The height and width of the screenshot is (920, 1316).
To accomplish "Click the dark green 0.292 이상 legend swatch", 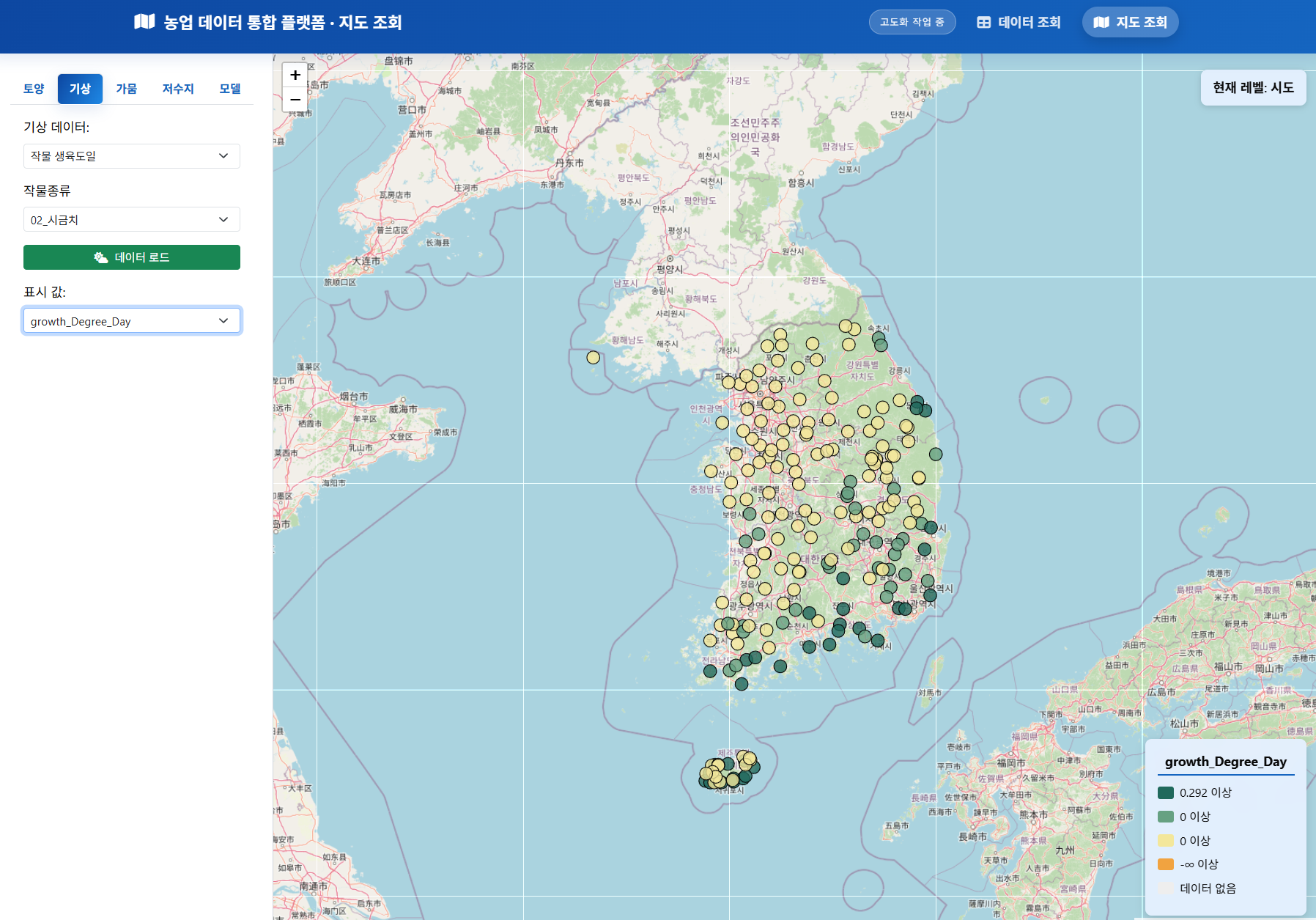I will point(1166,792).
